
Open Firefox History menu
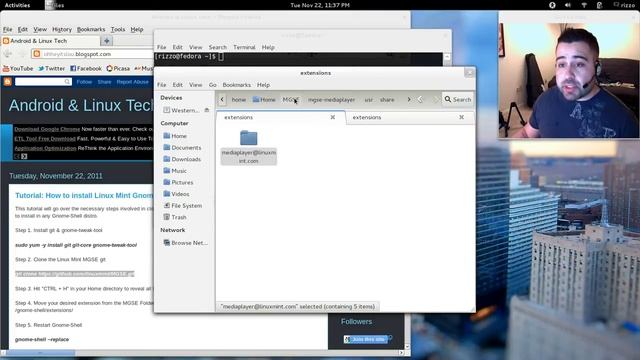(62, 29)
